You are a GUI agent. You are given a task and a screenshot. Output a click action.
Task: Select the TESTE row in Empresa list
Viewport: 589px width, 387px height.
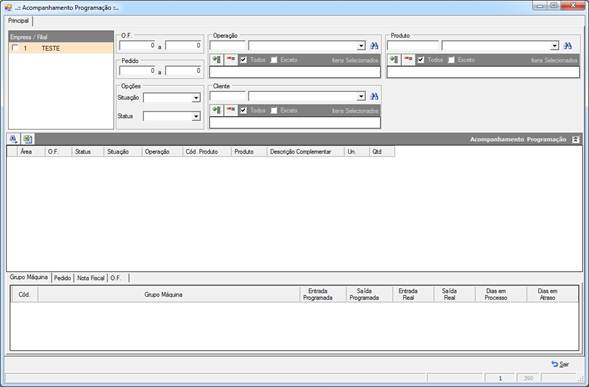(61, 48)
